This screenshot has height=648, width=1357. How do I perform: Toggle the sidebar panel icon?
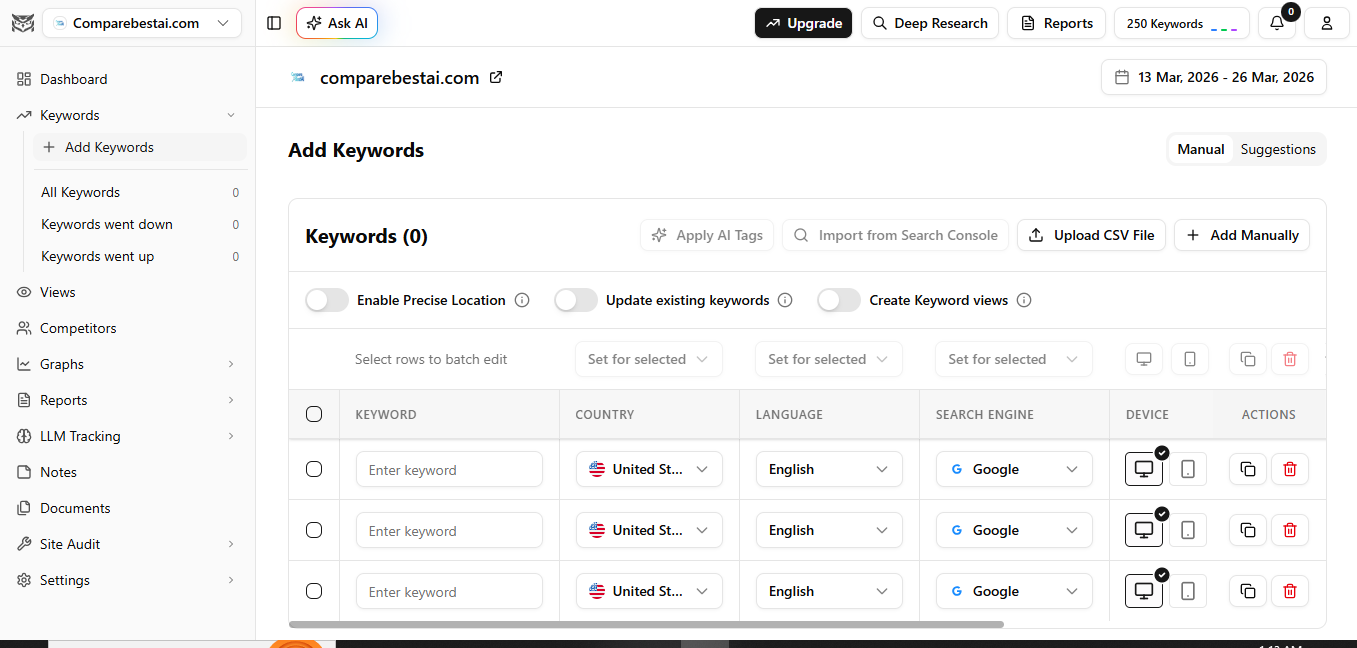tap(274, 23)
